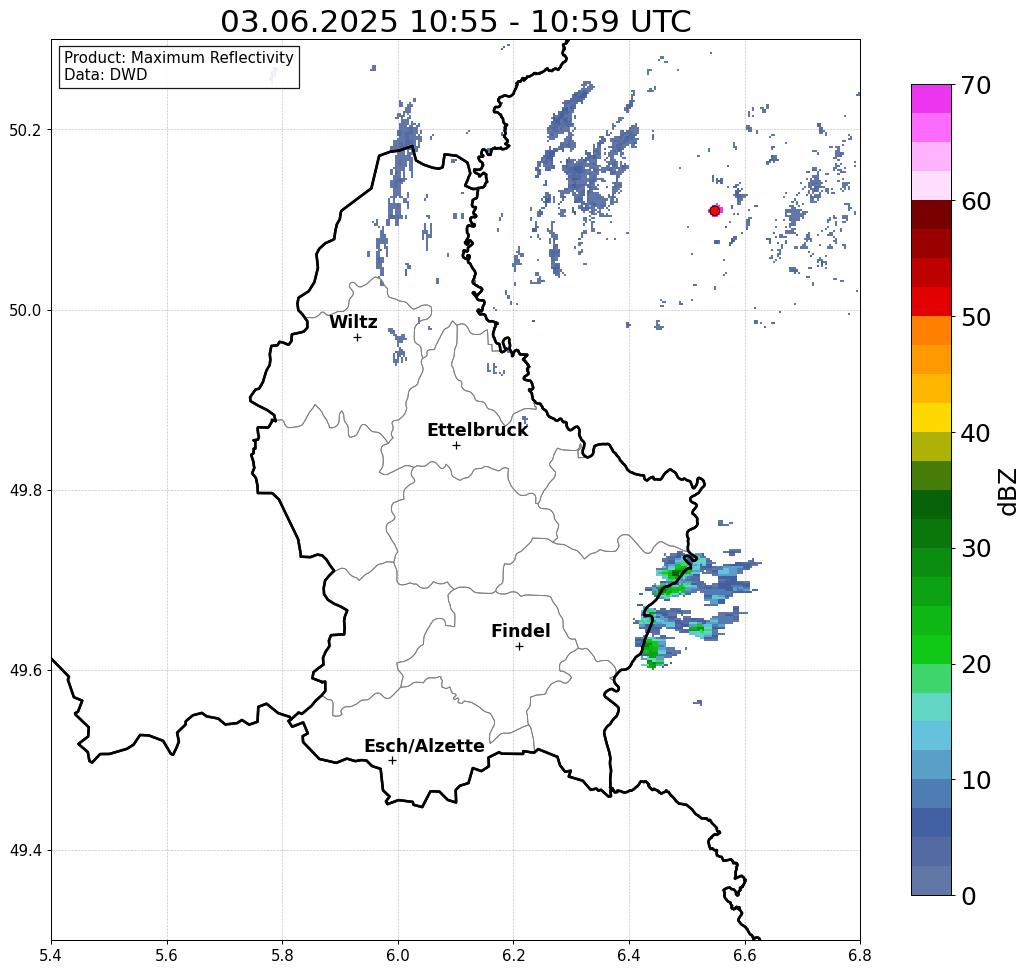The width and height of the screenshot is (1029, 973).
Task: Click the longitude label 6.8
Action: [x=860, y=955]
